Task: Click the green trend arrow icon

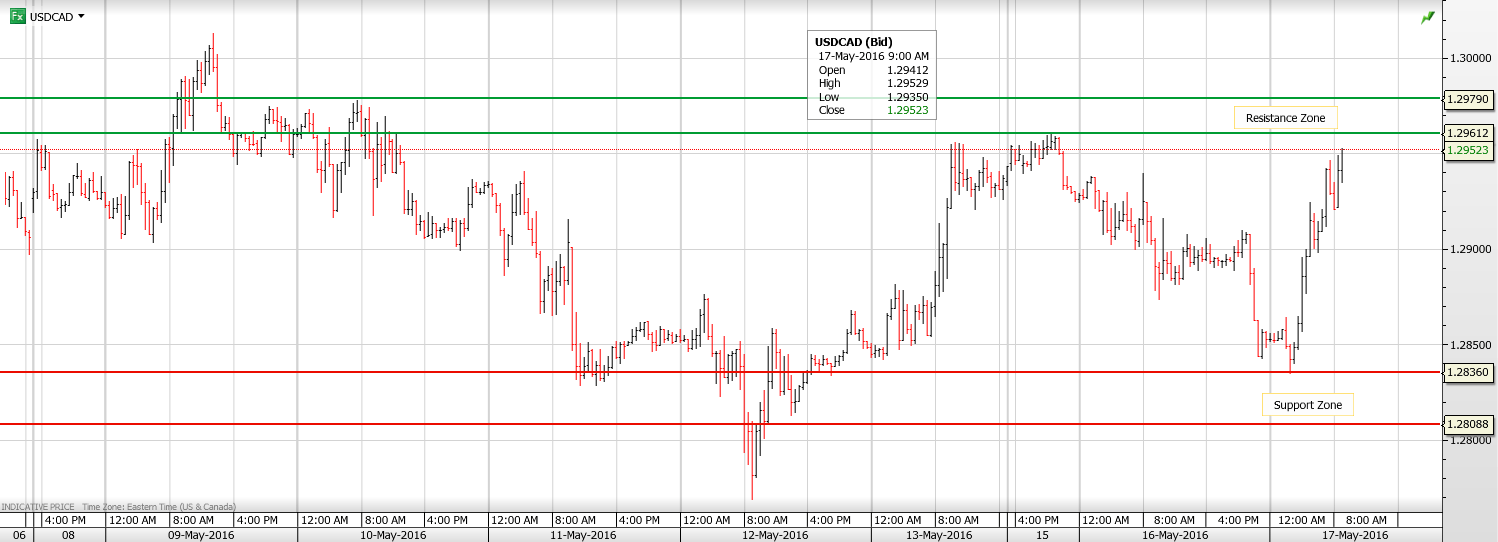Action: point(1427,18)
